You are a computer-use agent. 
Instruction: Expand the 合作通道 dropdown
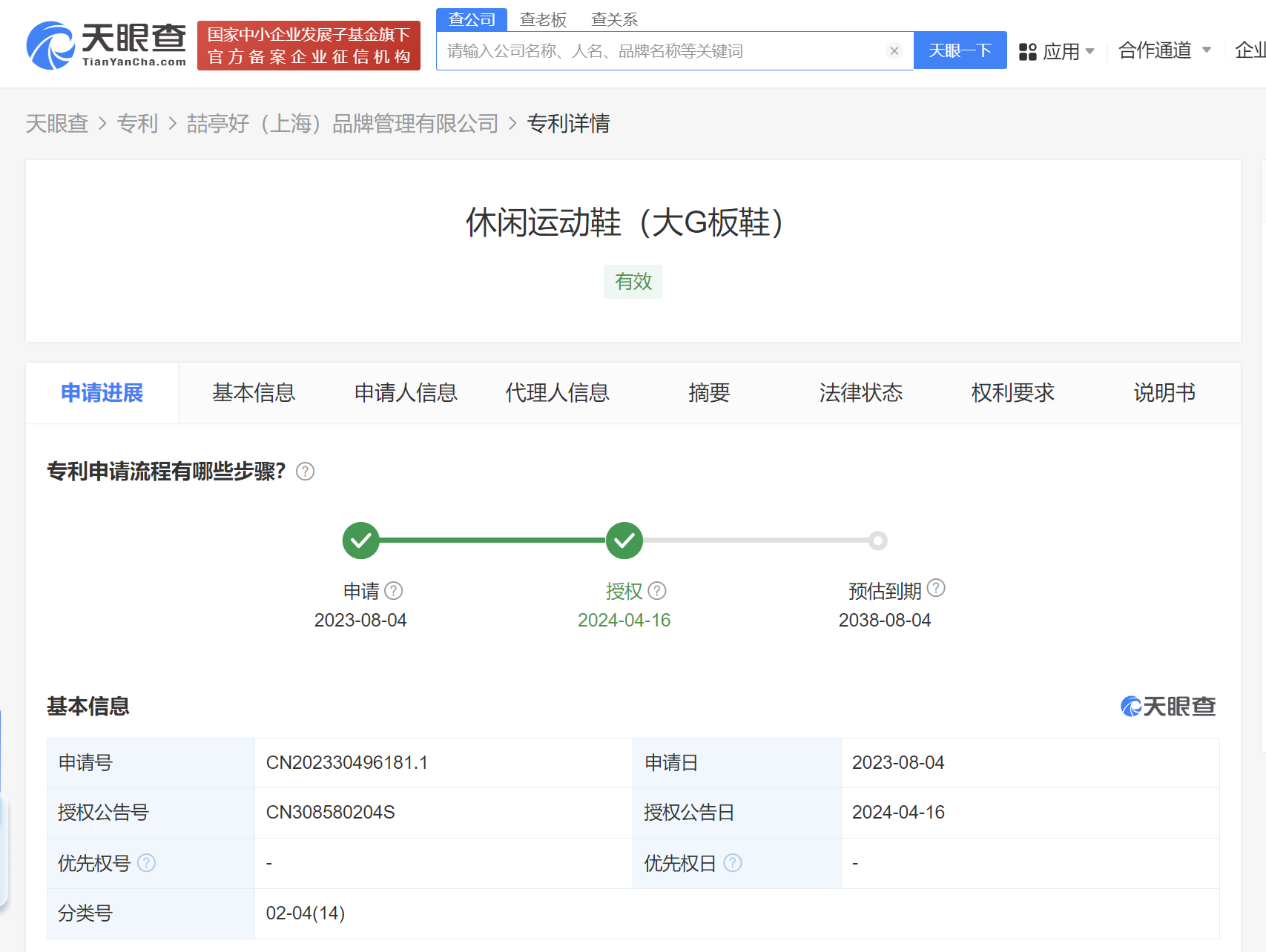(1164, 50)
